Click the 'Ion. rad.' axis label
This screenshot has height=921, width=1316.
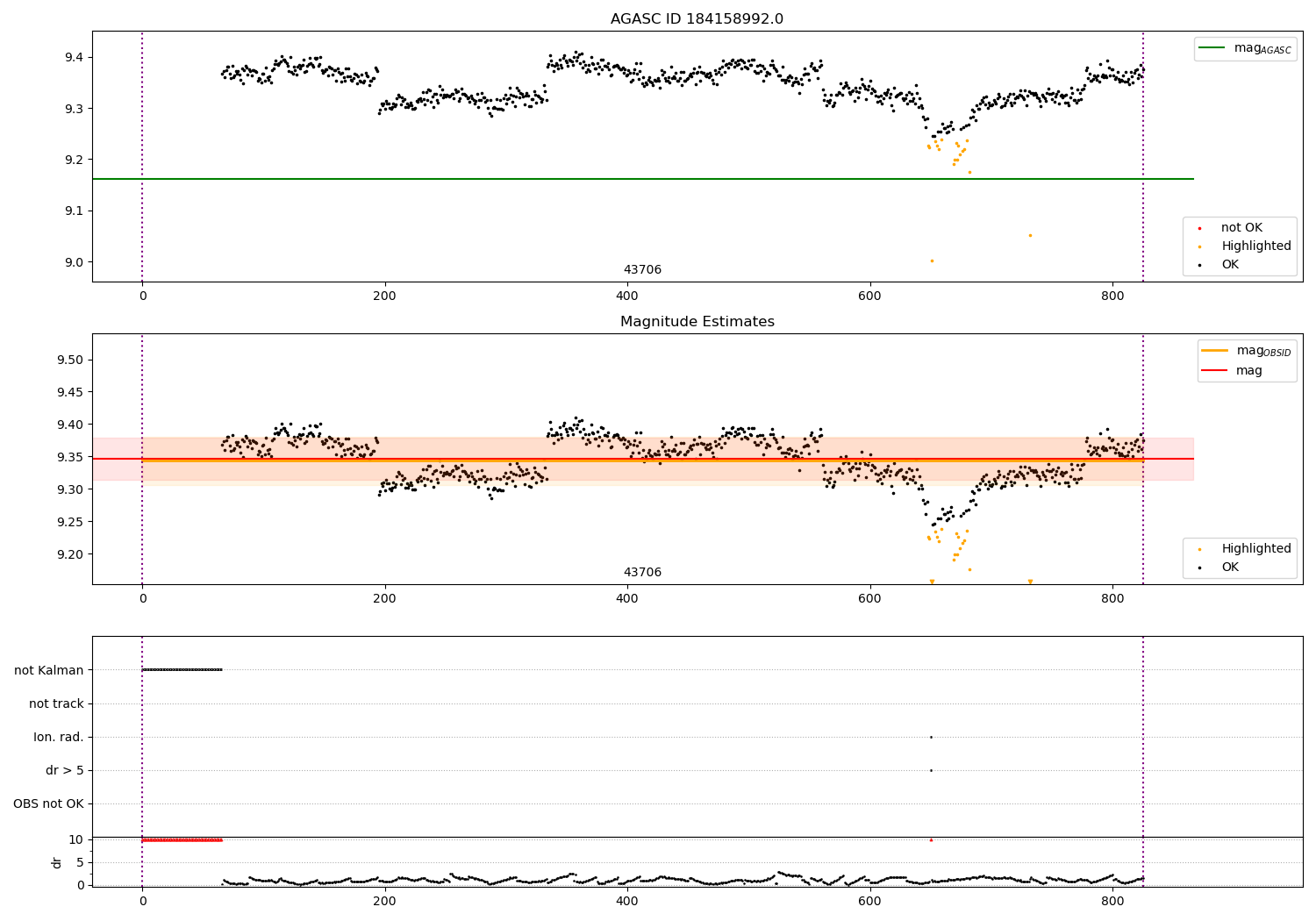pyautogui.click(x=59, y=737)
